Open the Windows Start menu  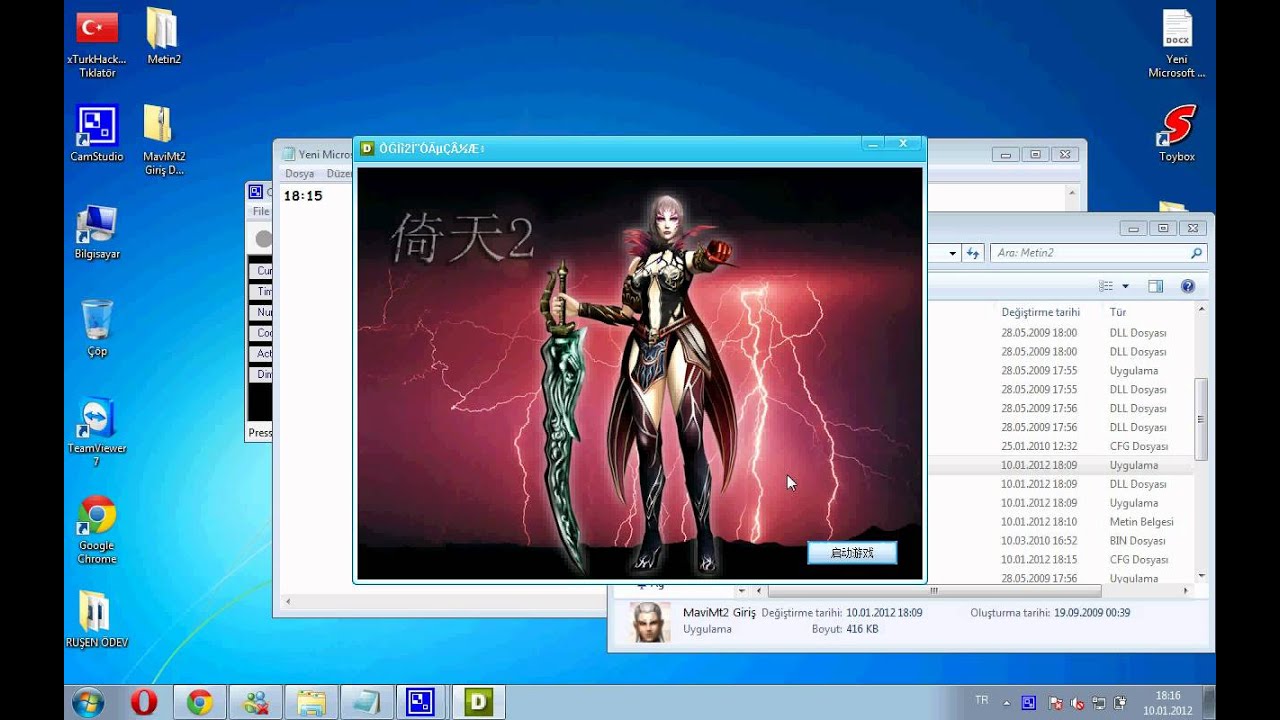87,702
